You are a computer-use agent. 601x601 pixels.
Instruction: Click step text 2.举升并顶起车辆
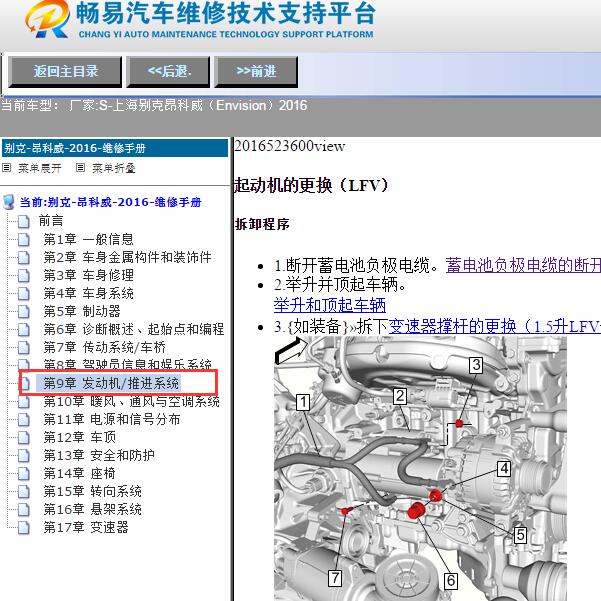(x=340, y=285)
